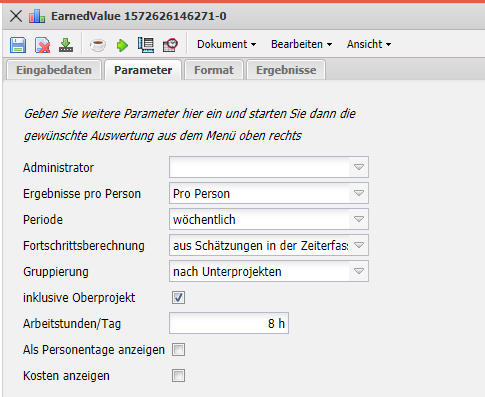Switch to the Eingabedaten tab
Viewport: 485px width, 397px height.
click(x=54, y=70)
